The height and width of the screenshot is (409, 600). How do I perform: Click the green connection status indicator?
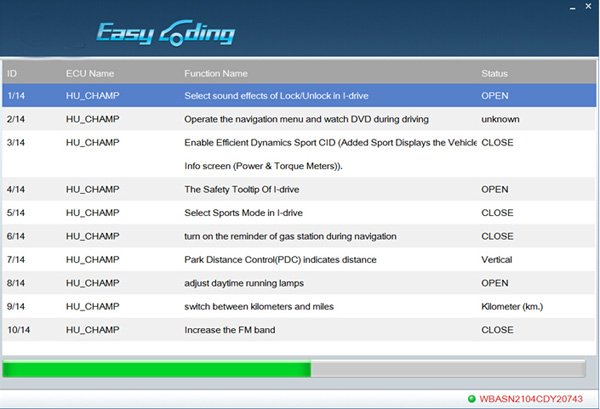coord(471,398)
